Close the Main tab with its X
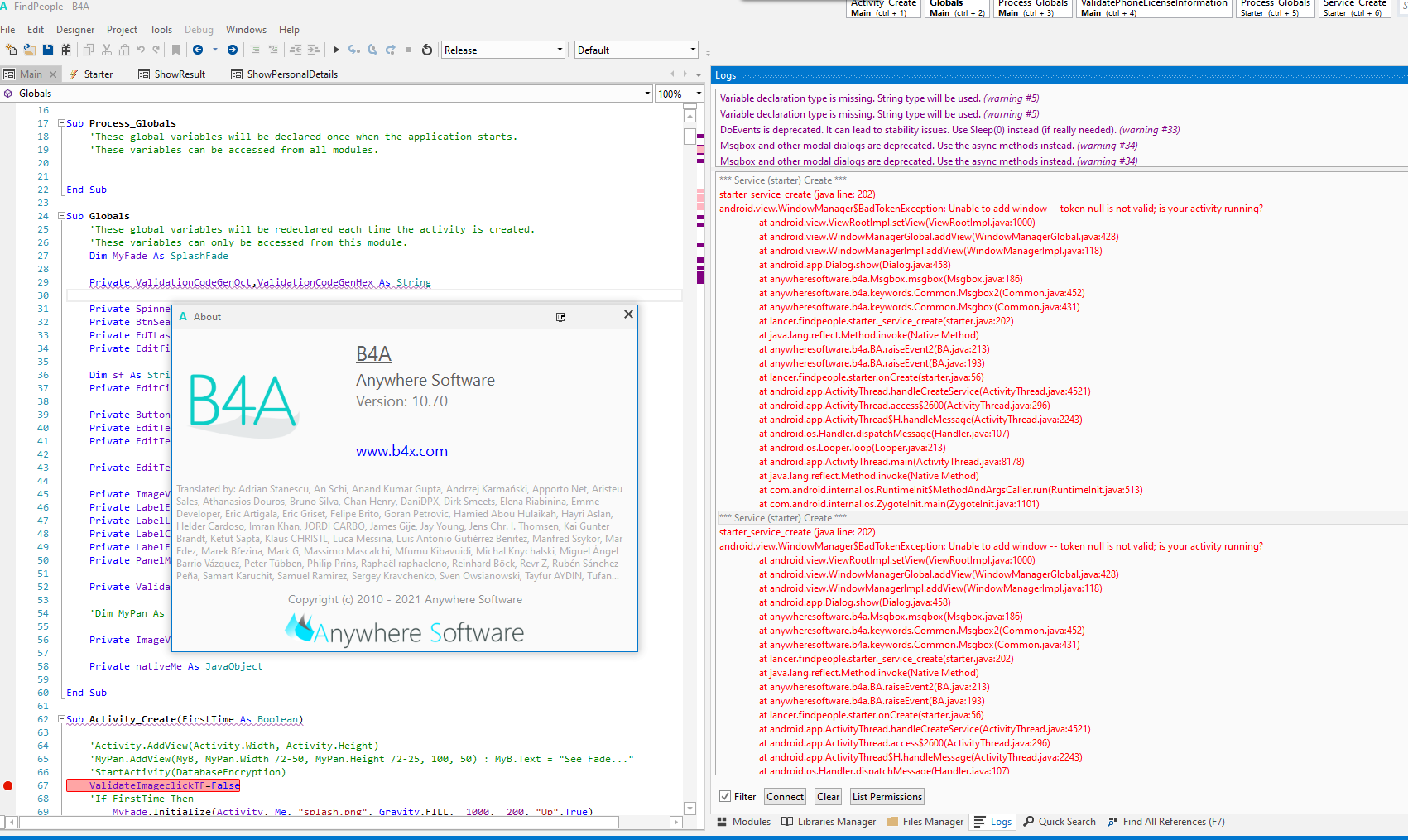This screenshot has width=1408, height=840. click(x=53, y=74)
